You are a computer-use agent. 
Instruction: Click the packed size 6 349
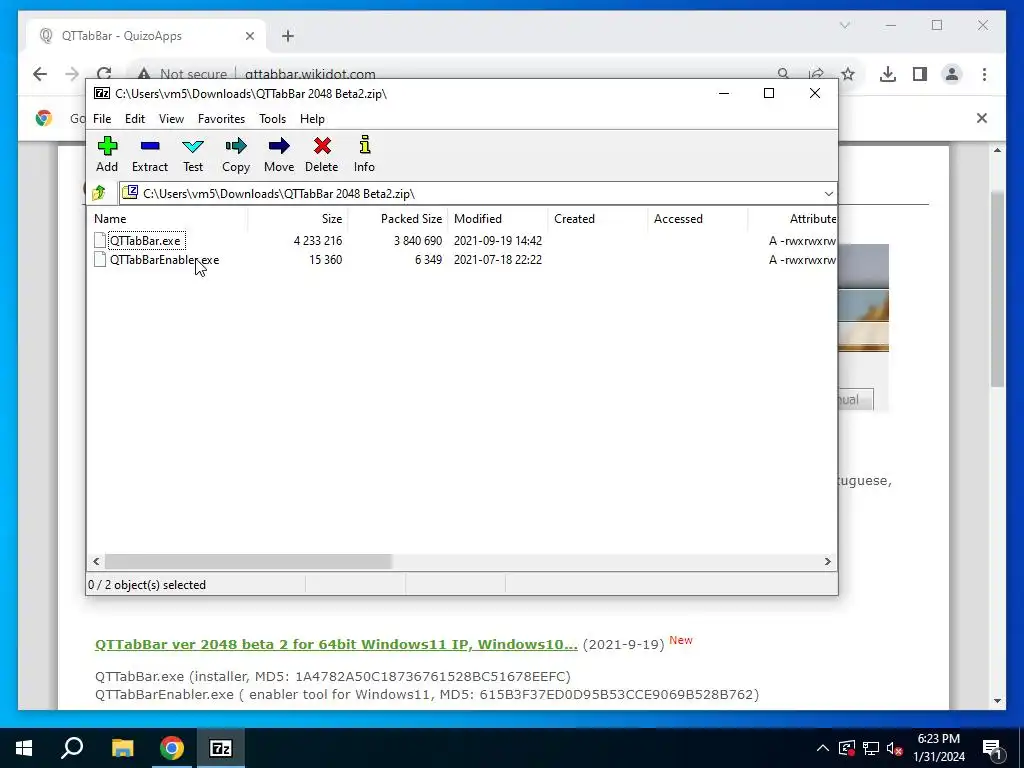coord(428,260)
